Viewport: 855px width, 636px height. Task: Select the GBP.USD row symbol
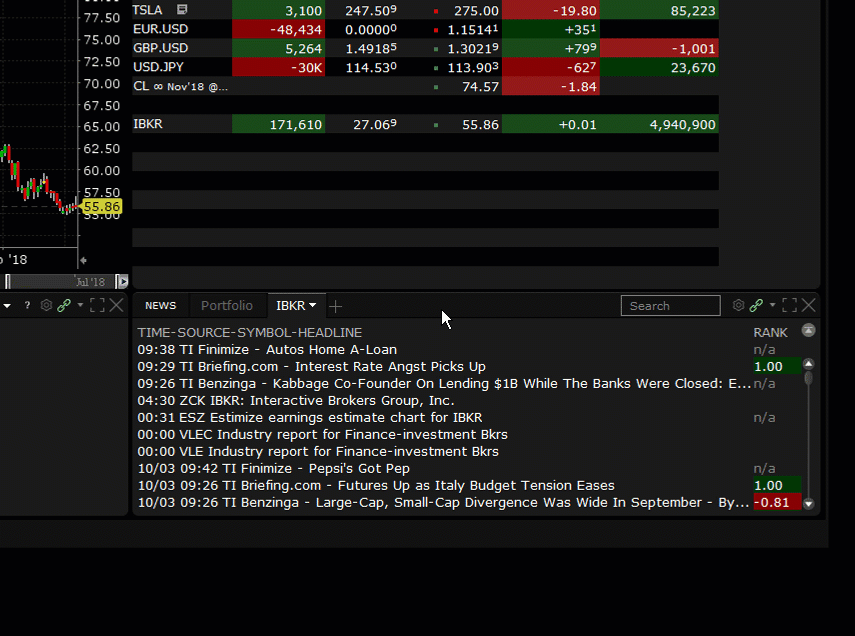coord(160,48)
